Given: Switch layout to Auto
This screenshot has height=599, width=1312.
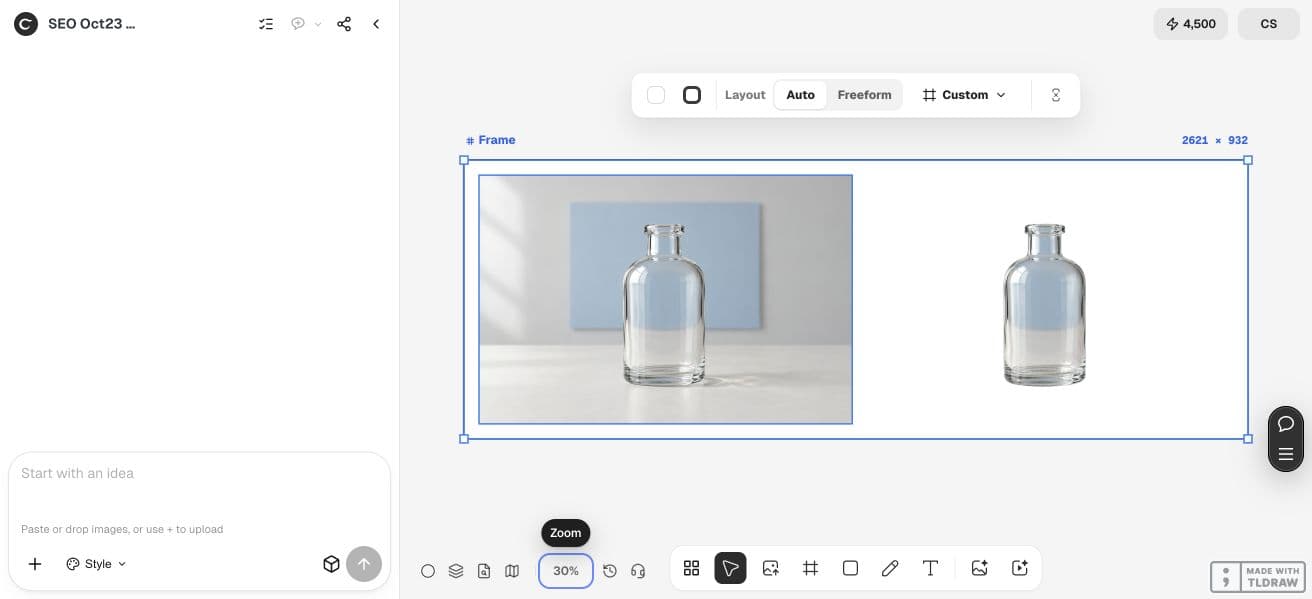Looking at the screenshot, I should pos(800,95).
